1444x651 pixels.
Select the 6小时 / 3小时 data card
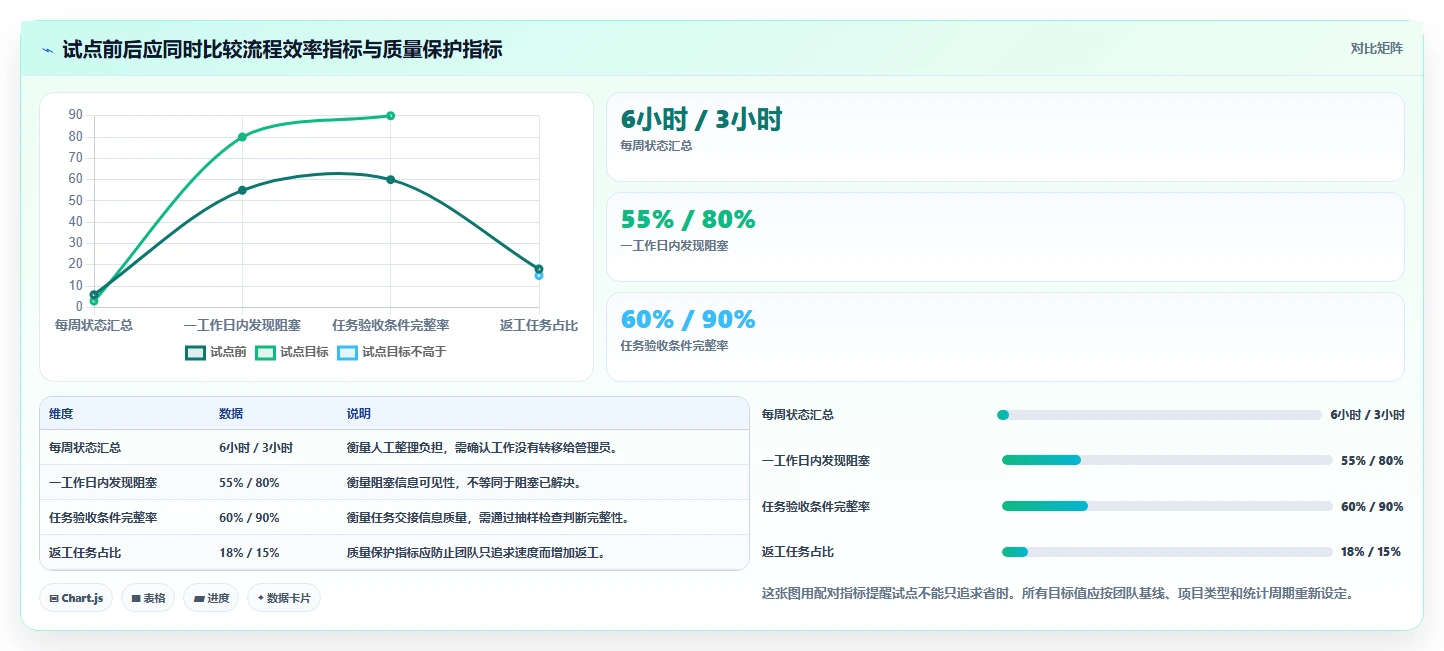pyautogui.click(x=1005, y=137)
